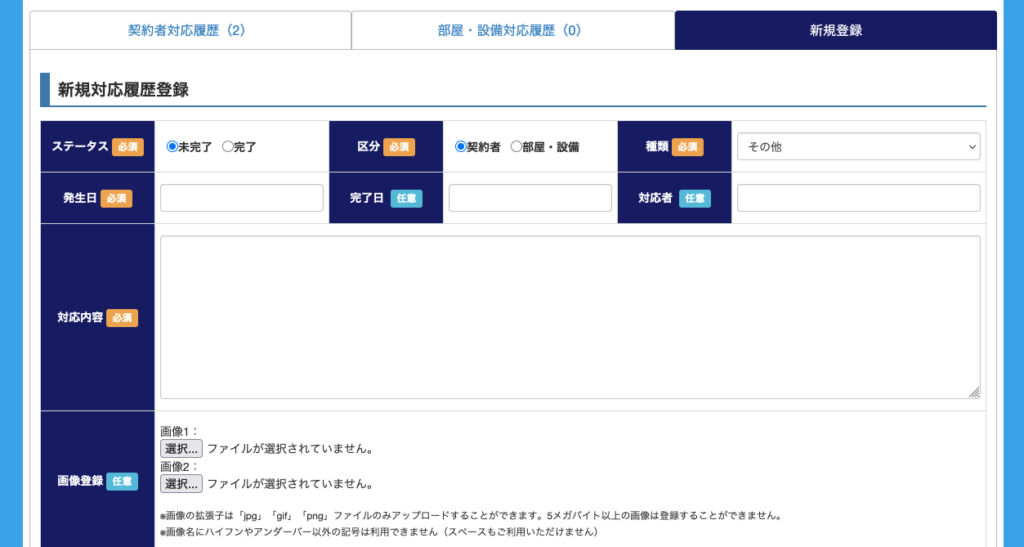This screenshot has width=1024, height=547.
Task: Click the 発生日 date input field
Action: point(242,198)
